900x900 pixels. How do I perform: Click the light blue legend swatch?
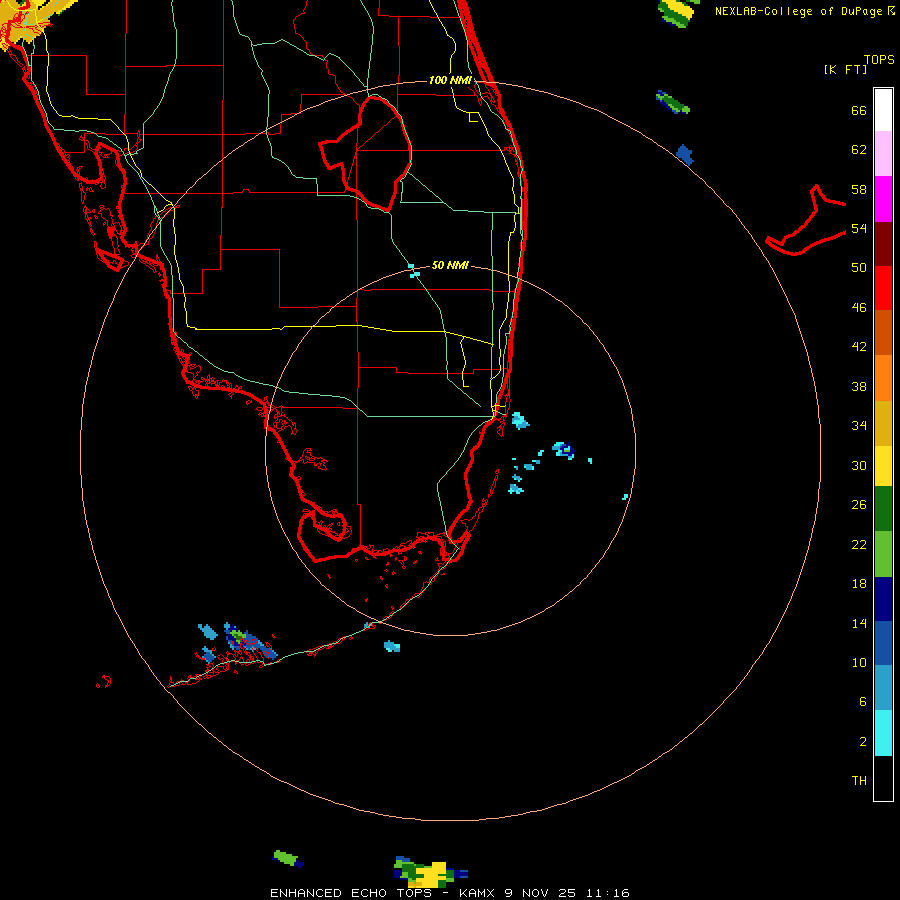(883, 688)
